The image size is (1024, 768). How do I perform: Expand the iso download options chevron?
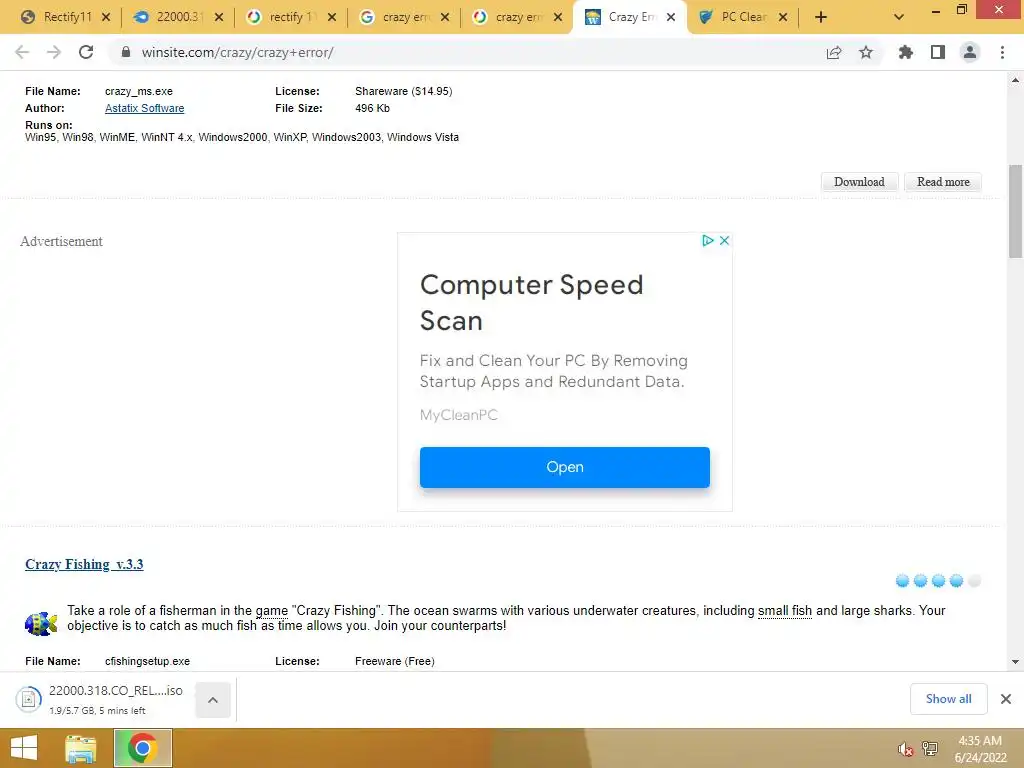(213, 700)
